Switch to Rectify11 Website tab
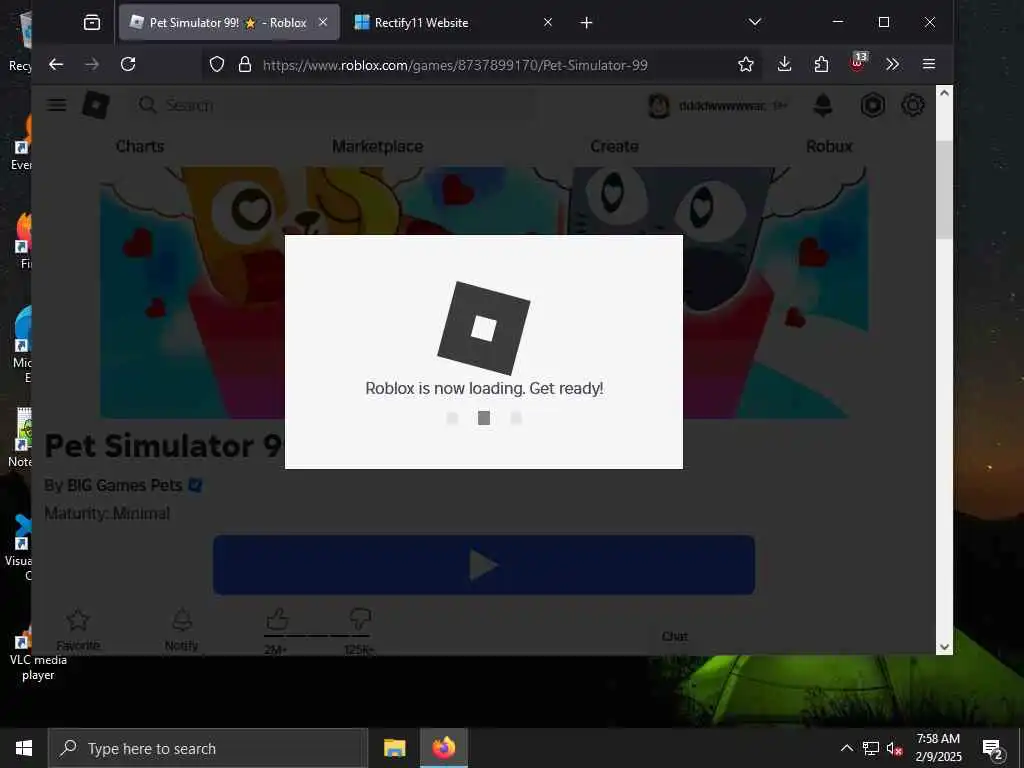1024x768 pixels. point(453,23)
